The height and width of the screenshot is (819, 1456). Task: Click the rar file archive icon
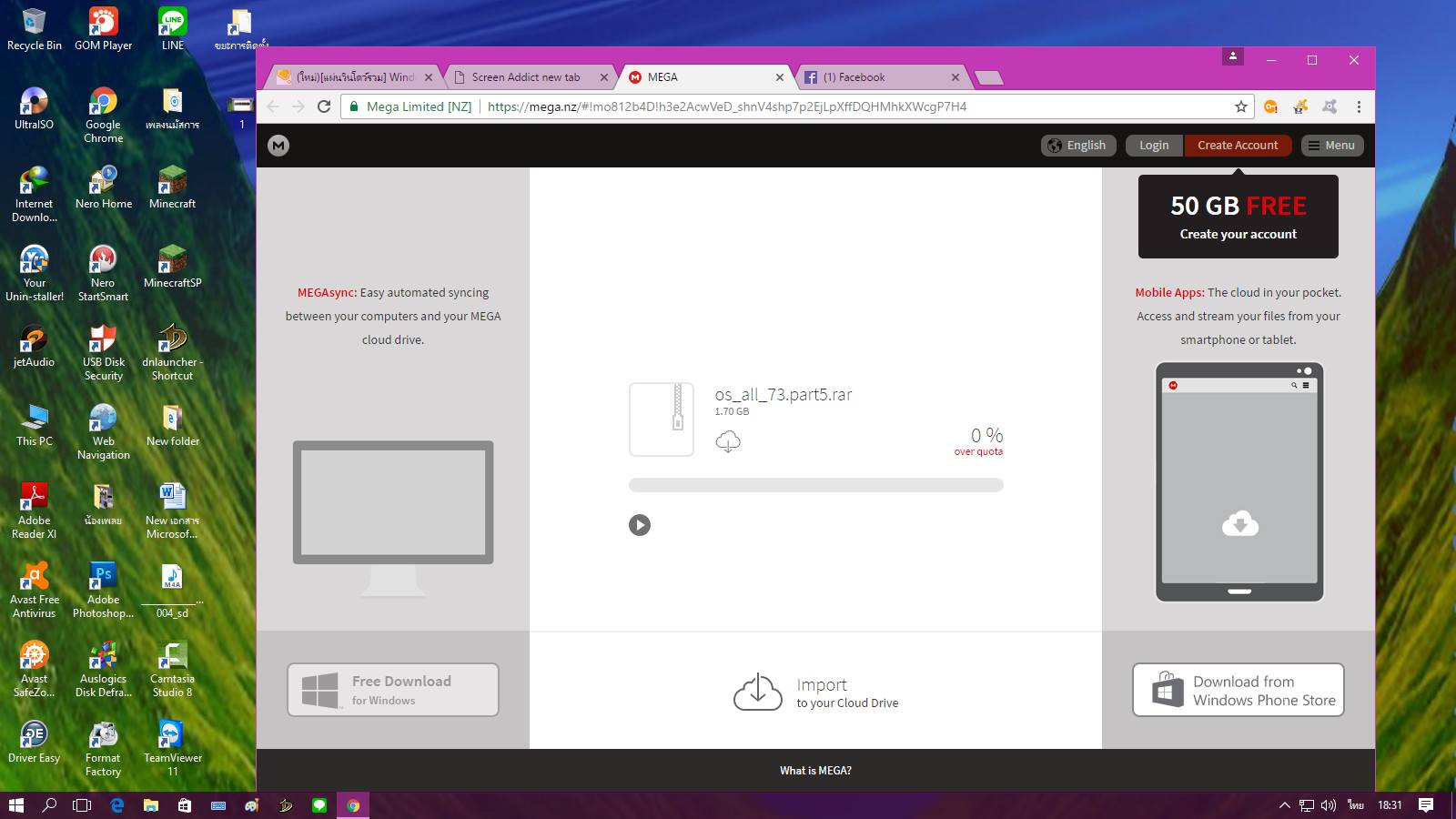662,420
